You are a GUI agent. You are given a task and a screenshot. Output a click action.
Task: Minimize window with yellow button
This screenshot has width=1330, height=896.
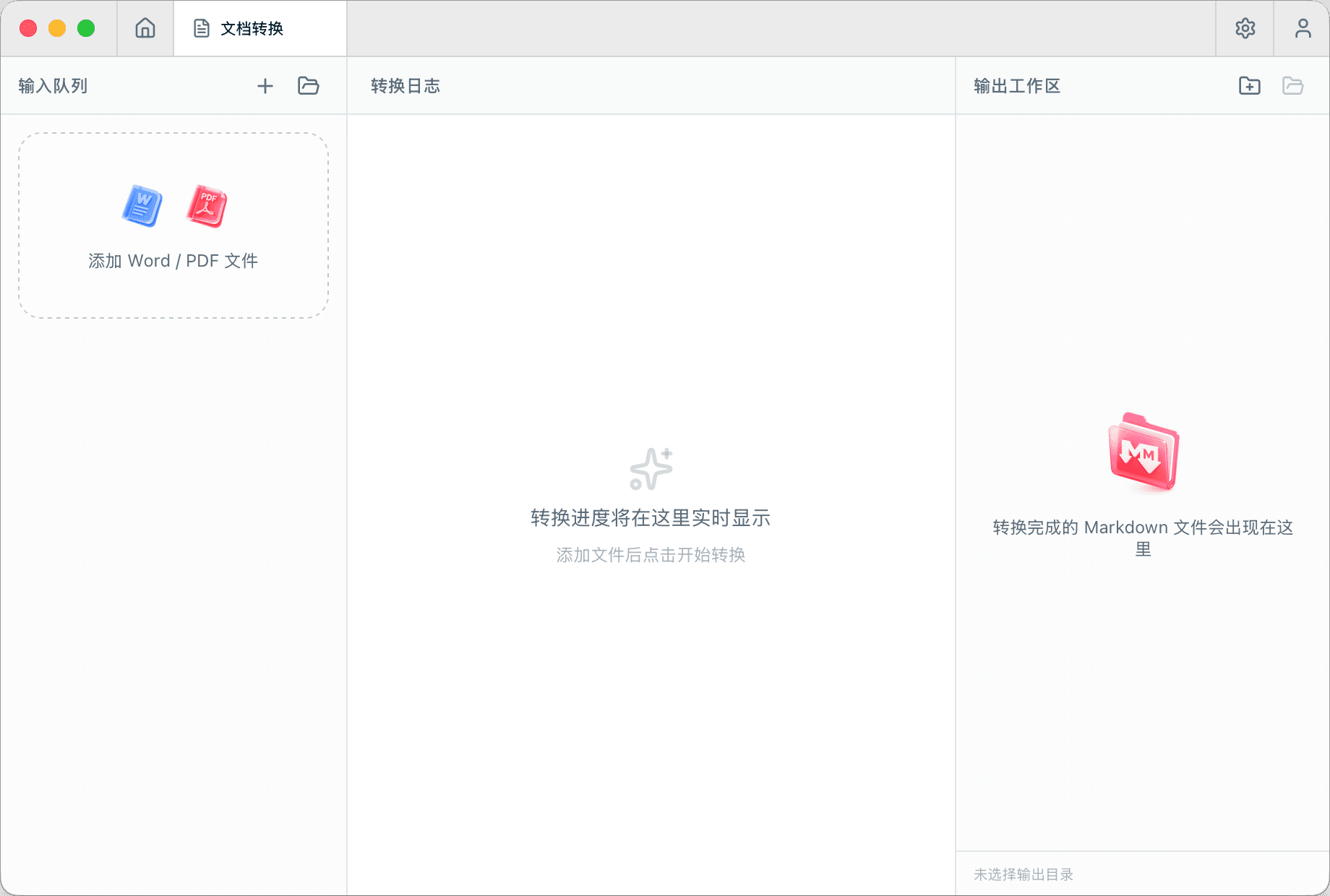(57, 28)
